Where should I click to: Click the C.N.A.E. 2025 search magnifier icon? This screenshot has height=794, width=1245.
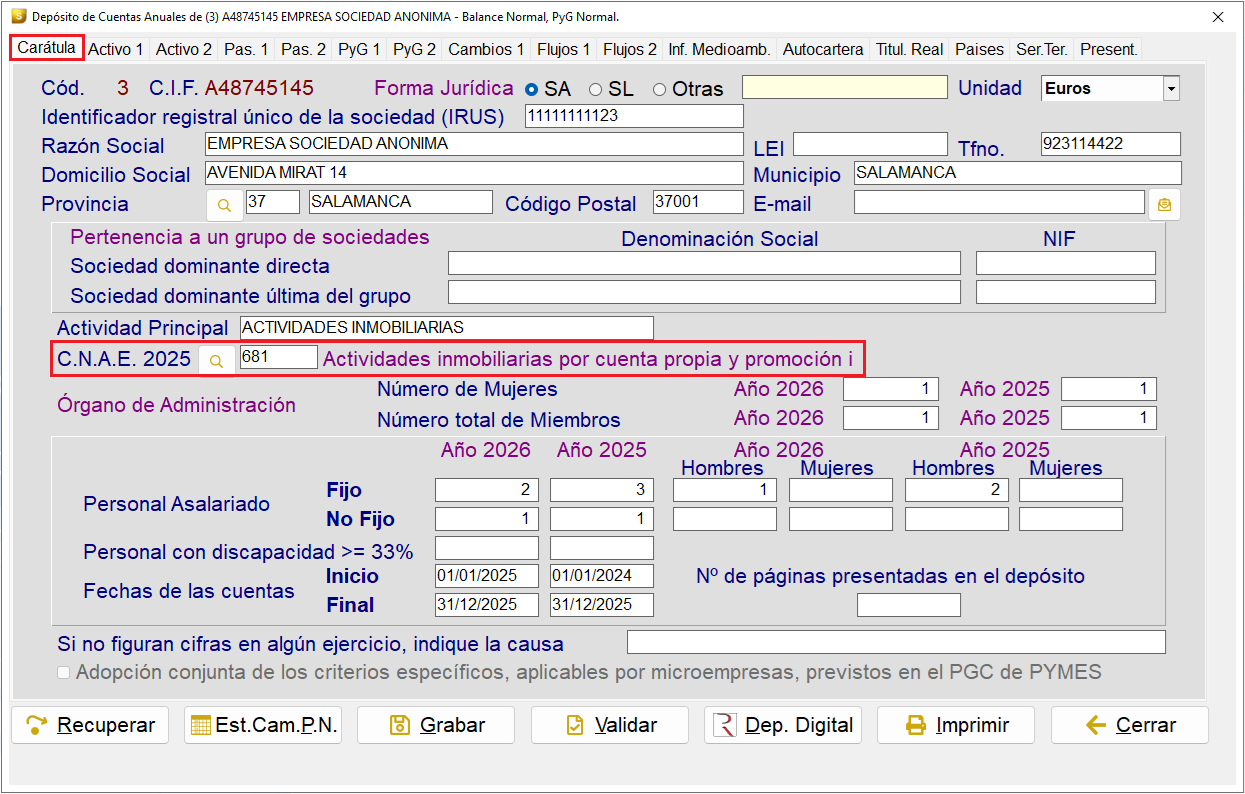pos(216,360)
